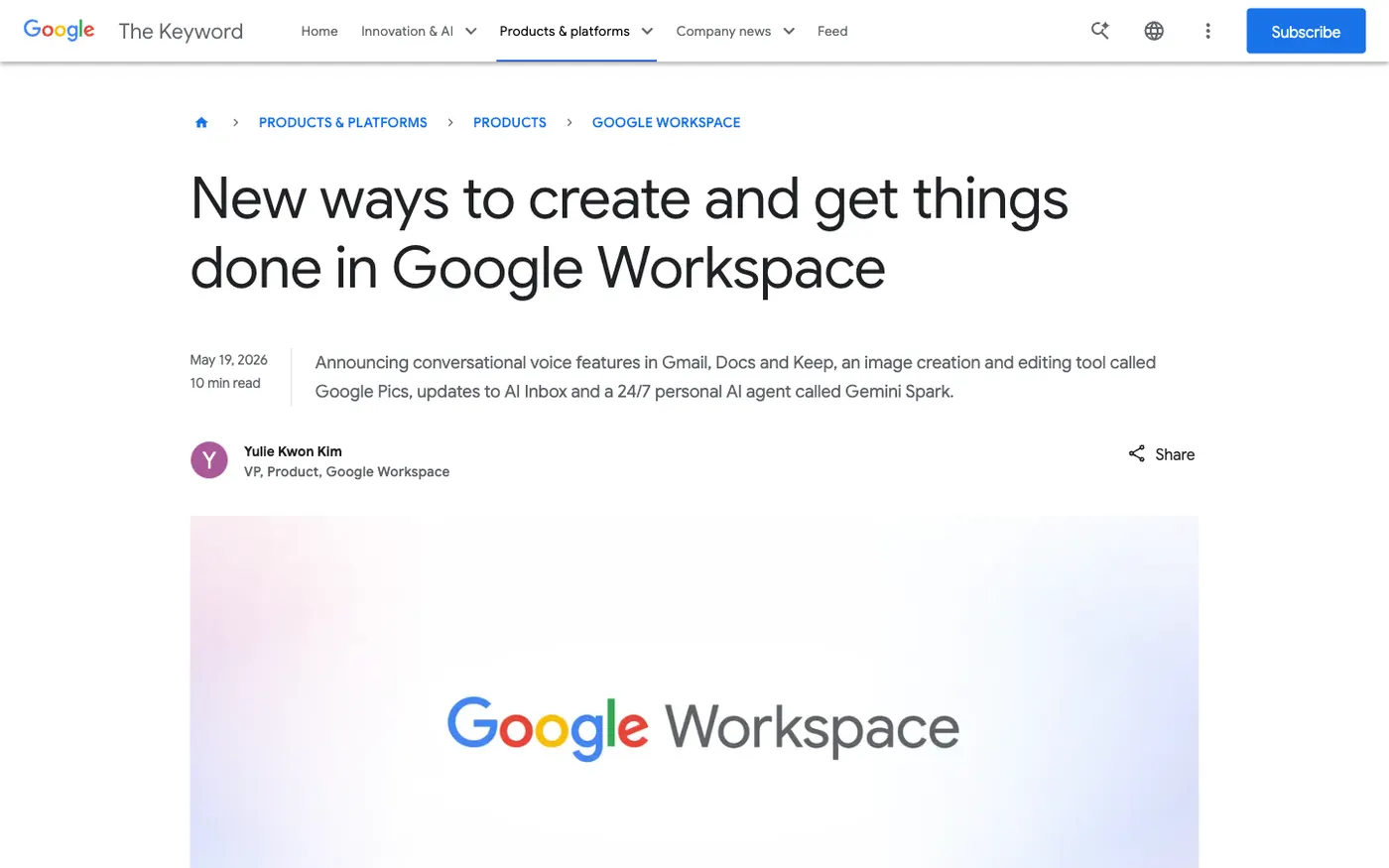Follow the PRODUCTS & PLATFORMS breadcrumb
The width and height of the screenshot is (1389, 868).
(343, 123)
